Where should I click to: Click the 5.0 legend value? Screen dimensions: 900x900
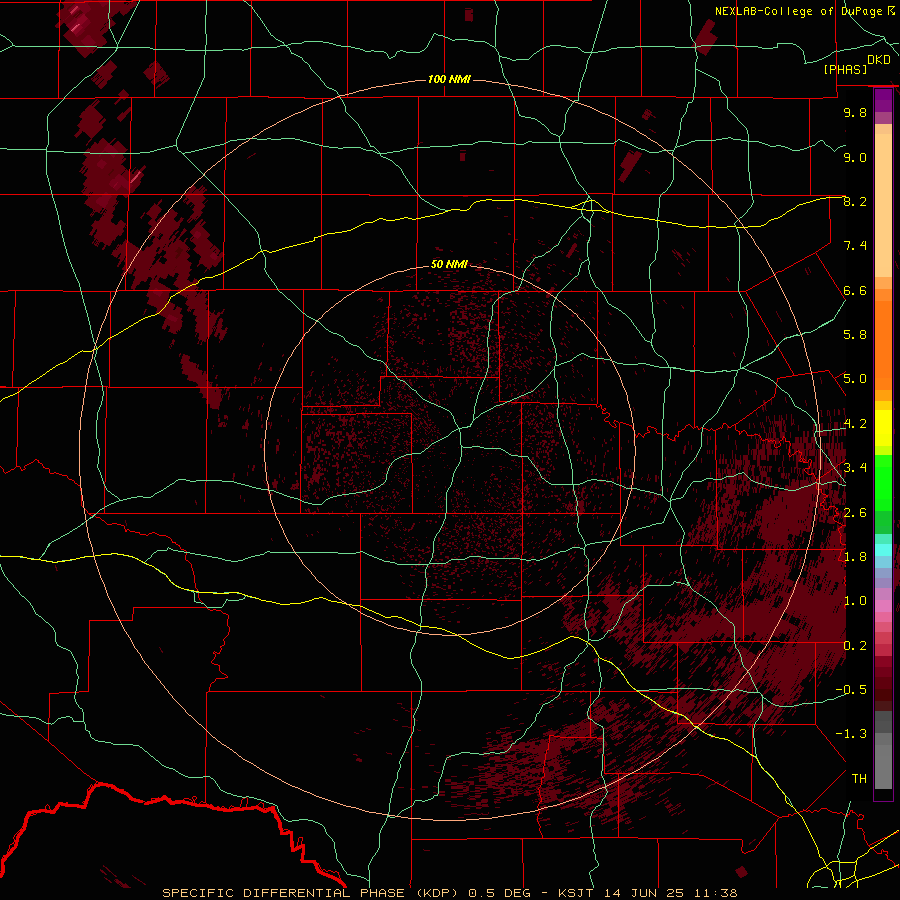click(x=855, y=379)
